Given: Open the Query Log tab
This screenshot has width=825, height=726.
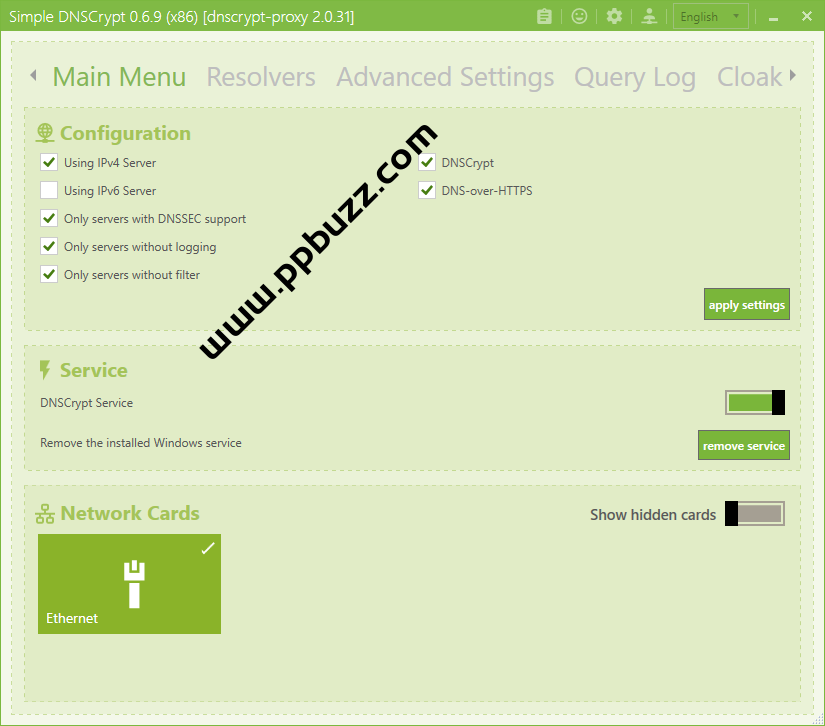Looking at the screenshot, I should coord(634,77).
